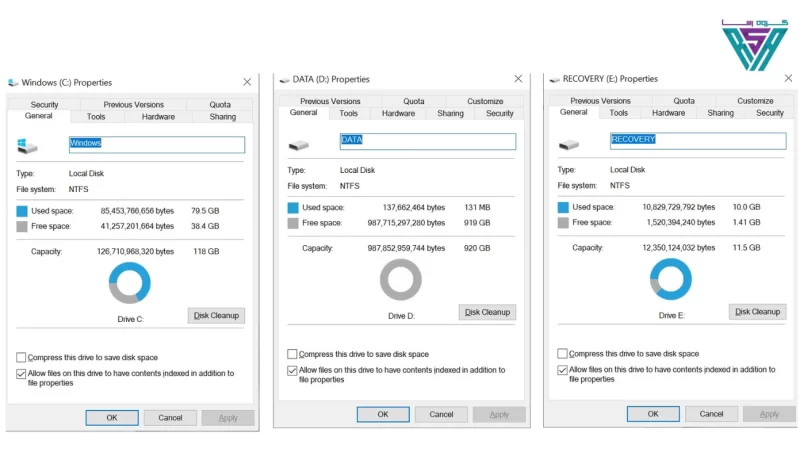Click Cancel in Windows (C:) Properties
Image resolution: width=800 pixels, height=450 pixels.
coord(170,418)
